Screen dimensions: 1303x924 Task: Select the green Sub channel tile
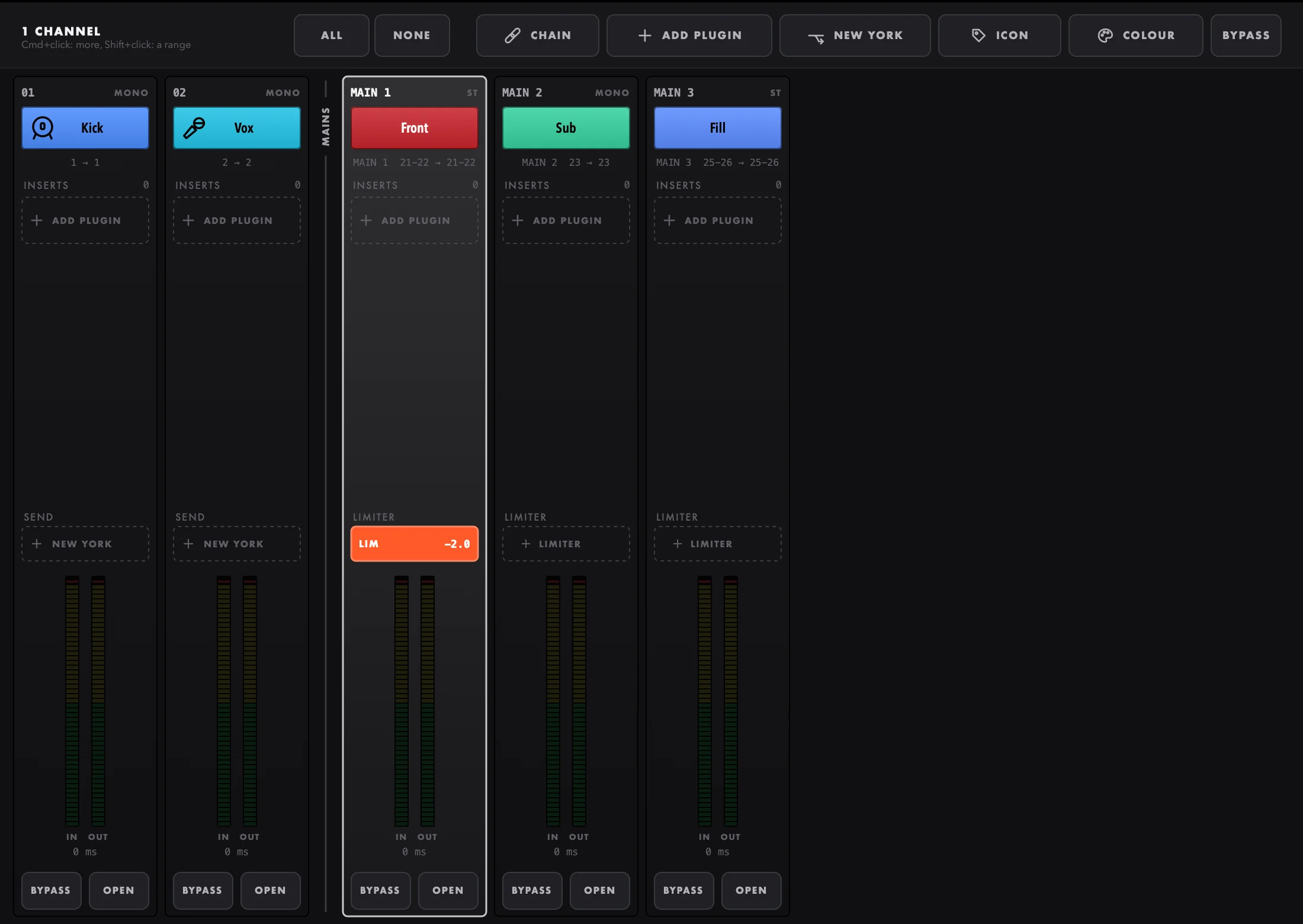[566, 128]
